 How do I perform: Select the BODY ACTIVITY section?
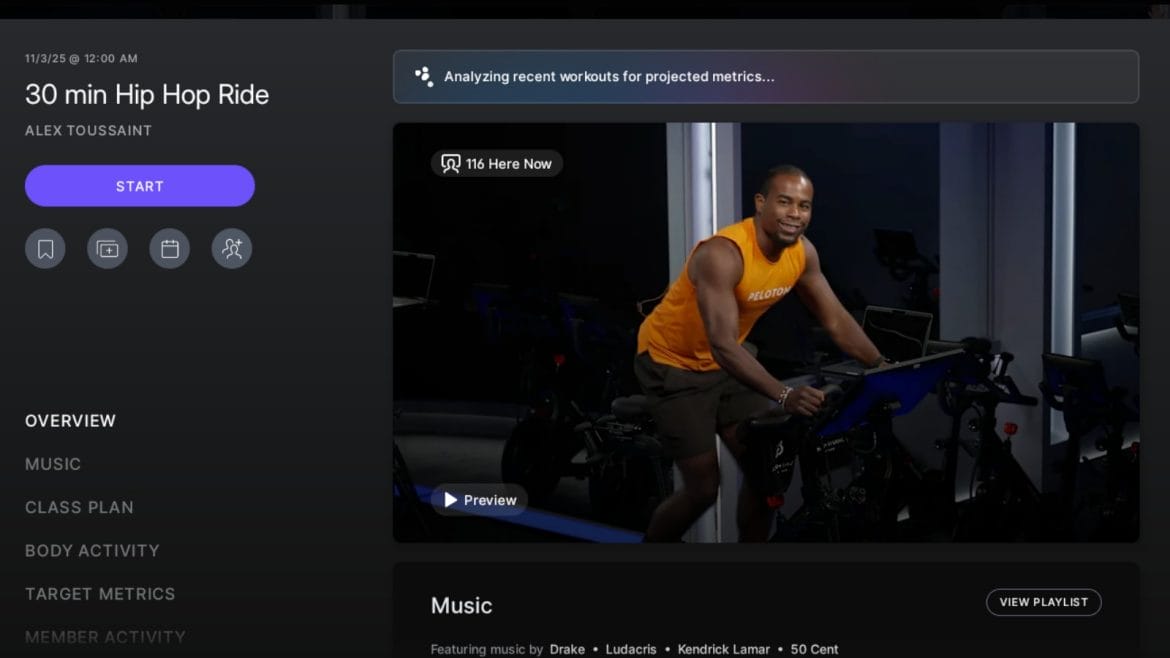tap(92, 550)
